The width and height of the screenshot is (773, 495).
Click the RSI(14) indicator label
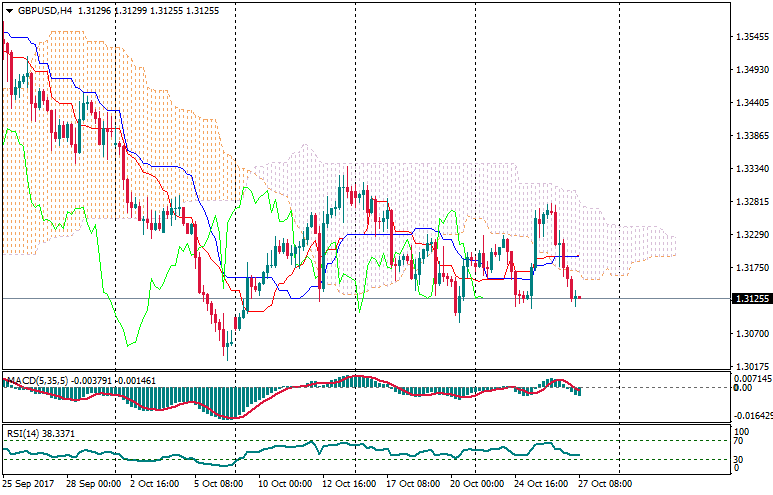point(24,433)
